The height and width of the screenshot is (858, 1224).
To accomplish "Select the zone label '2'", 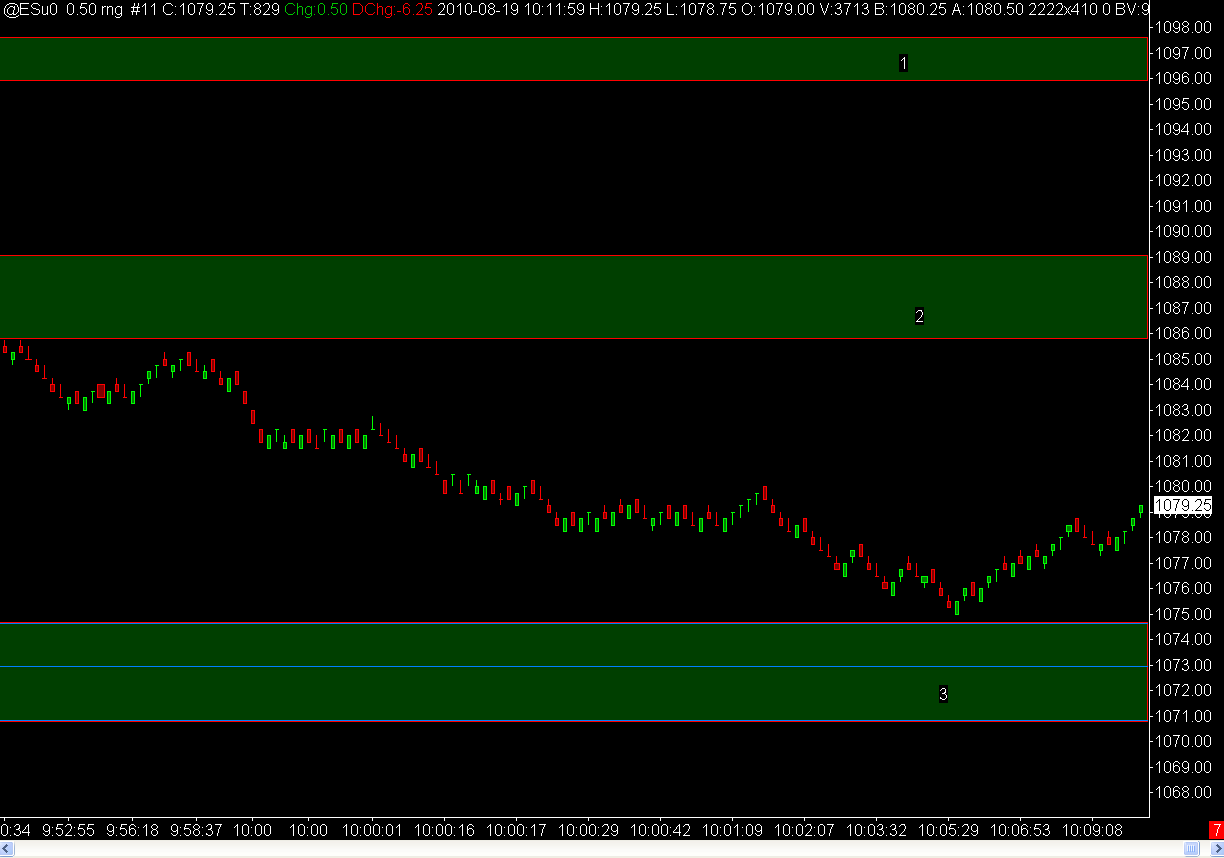I will pos(919,316).
